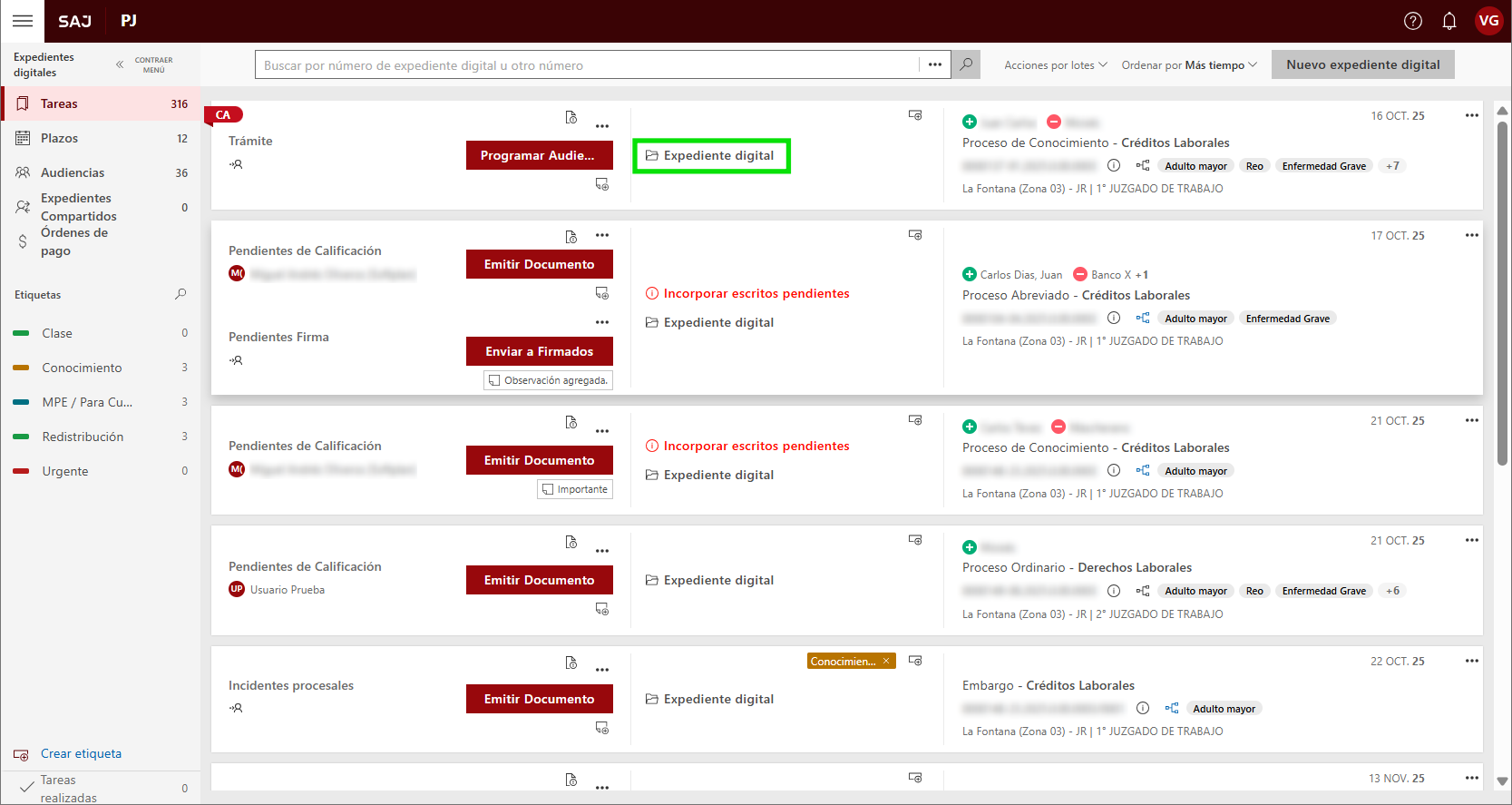The height and width of the screenshot is (805, 1512).
Task: Open the notifications bell
Action: tap(1449, 21)
